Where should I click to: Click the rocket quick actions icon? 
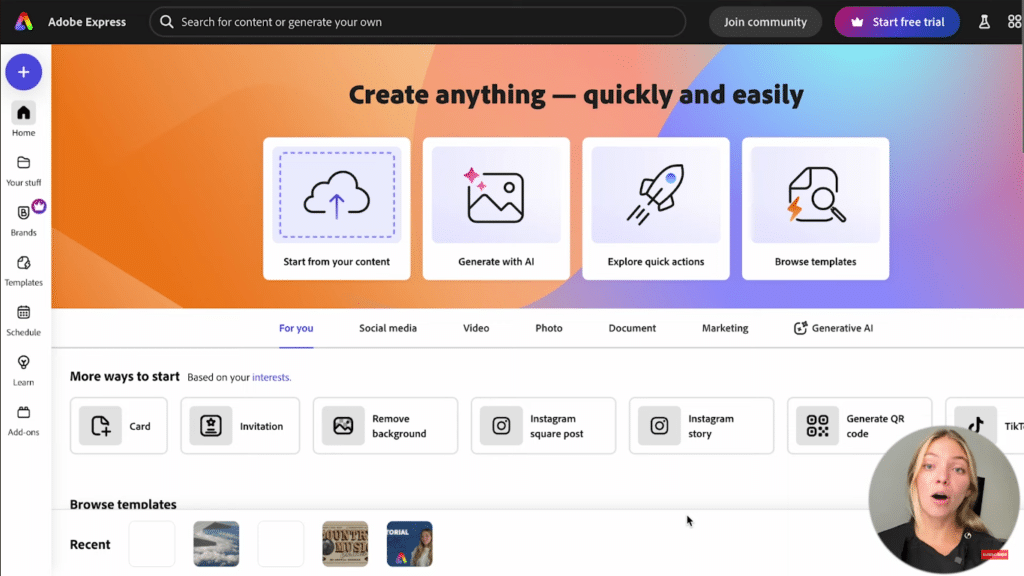click(x=655, y=195)
